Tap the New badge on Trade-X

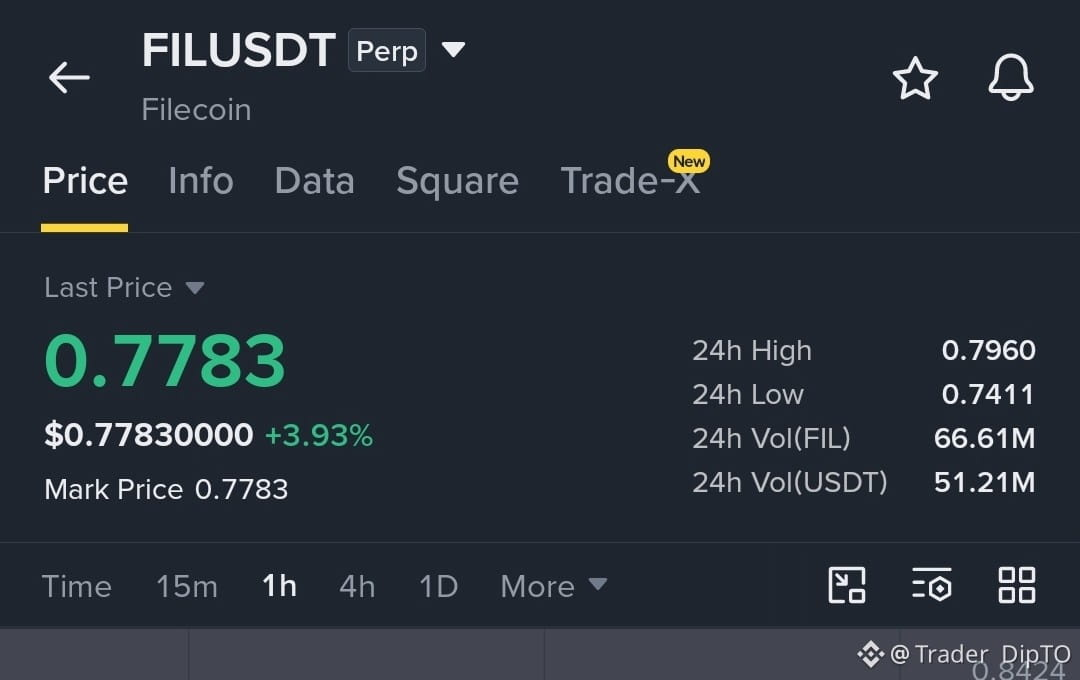pos(688,161)
